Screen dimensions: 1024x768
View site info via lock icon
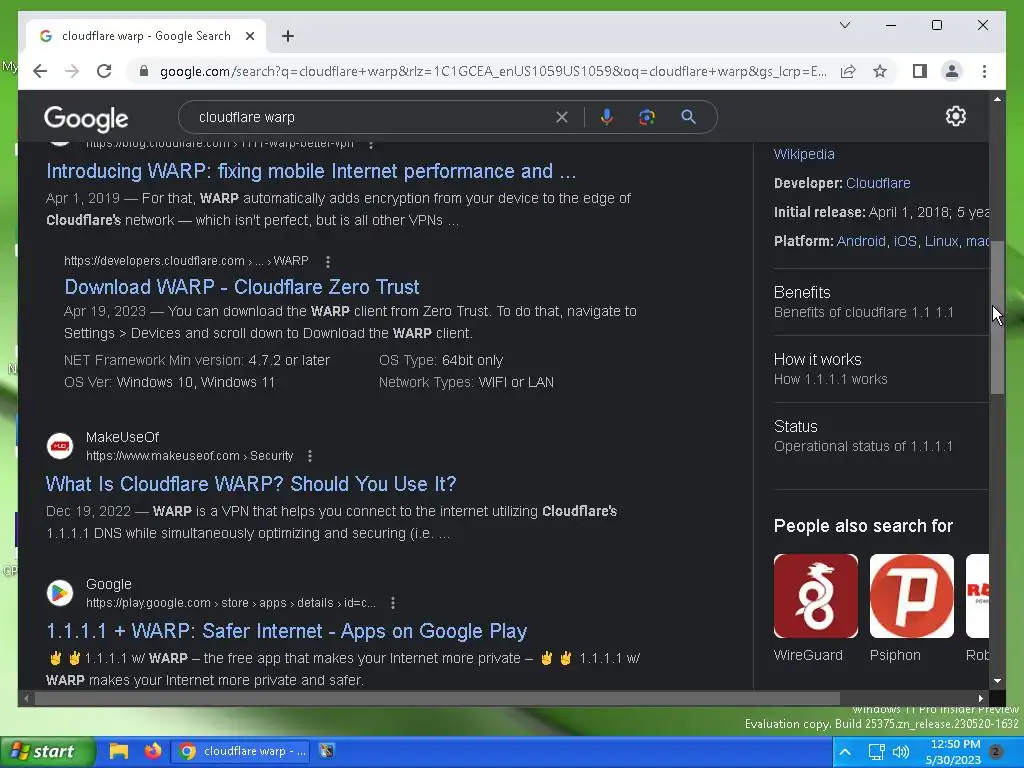tap(144, 71)
